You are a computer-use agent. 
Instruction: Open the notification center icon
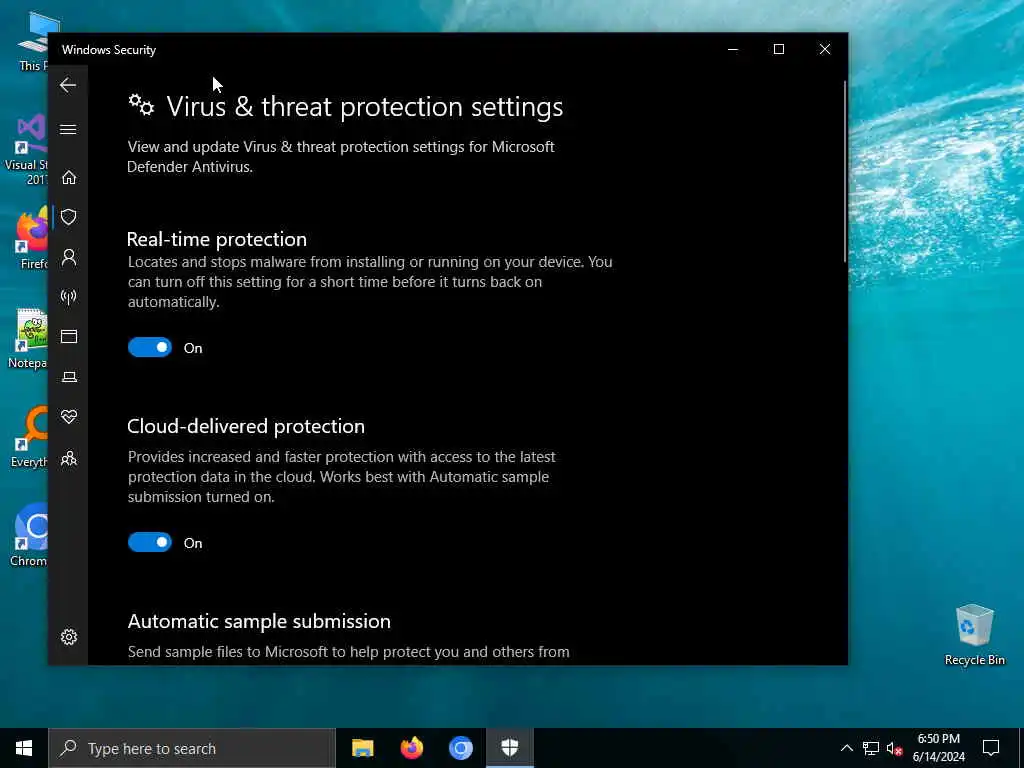tap(991, 748)
